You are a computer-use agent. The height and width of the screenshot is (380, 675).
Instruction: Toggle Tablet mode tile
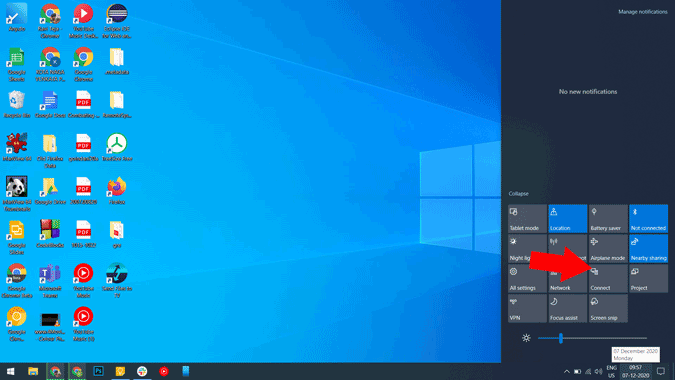click(x=527, y=219)
